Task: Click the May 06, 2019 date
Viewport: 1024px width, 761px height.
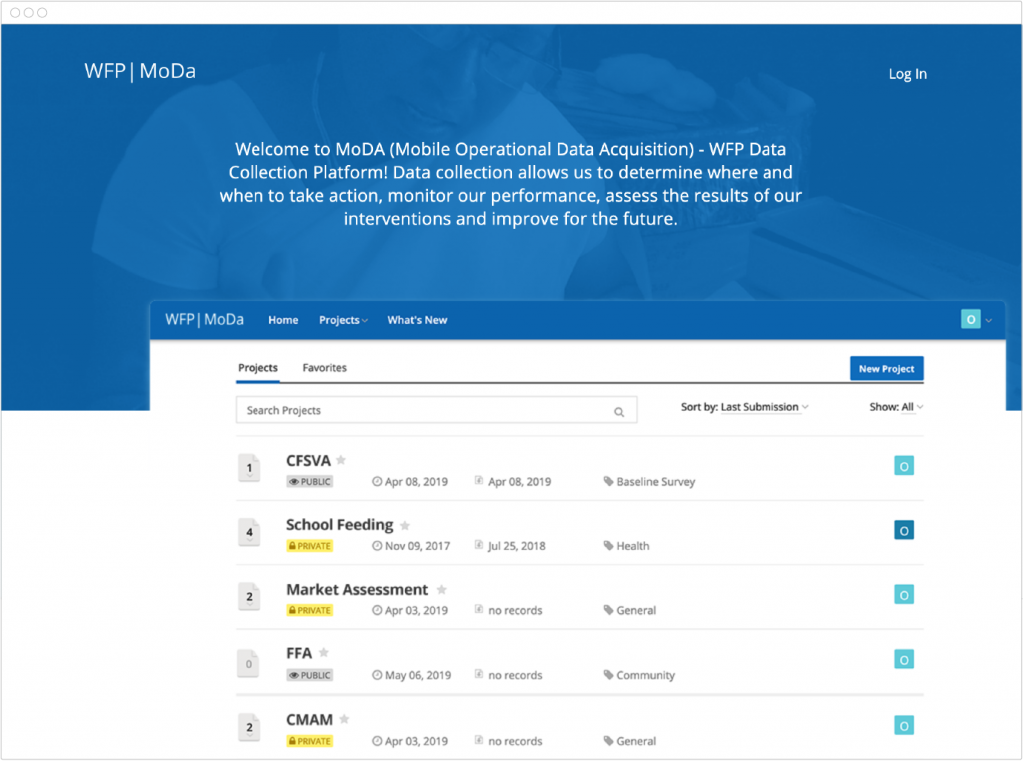Action: pos(418,675)
